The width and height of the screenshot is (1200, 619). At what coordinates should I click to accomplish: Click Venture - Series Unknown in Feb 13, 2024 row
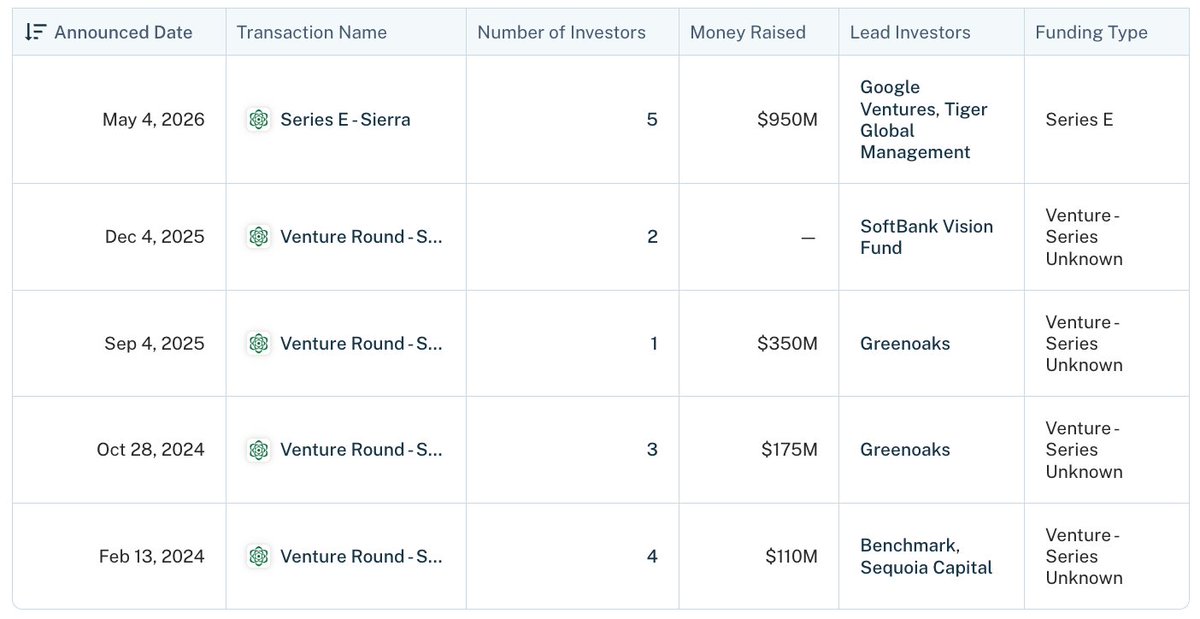point(1084,557)
